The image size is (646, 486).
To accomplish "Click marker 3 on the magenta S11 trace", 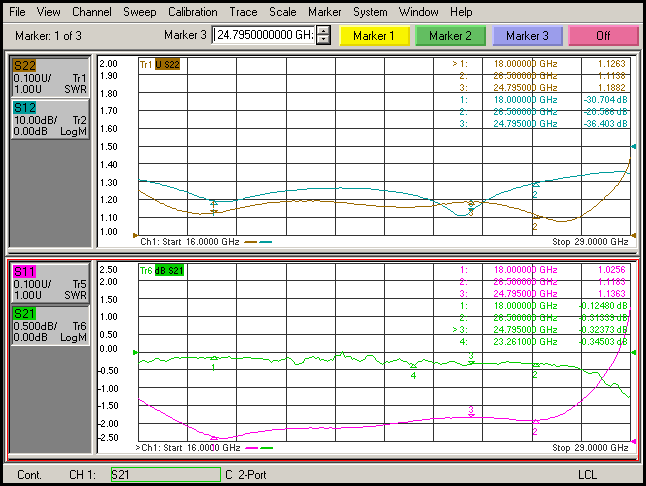I will click(471, 416).
